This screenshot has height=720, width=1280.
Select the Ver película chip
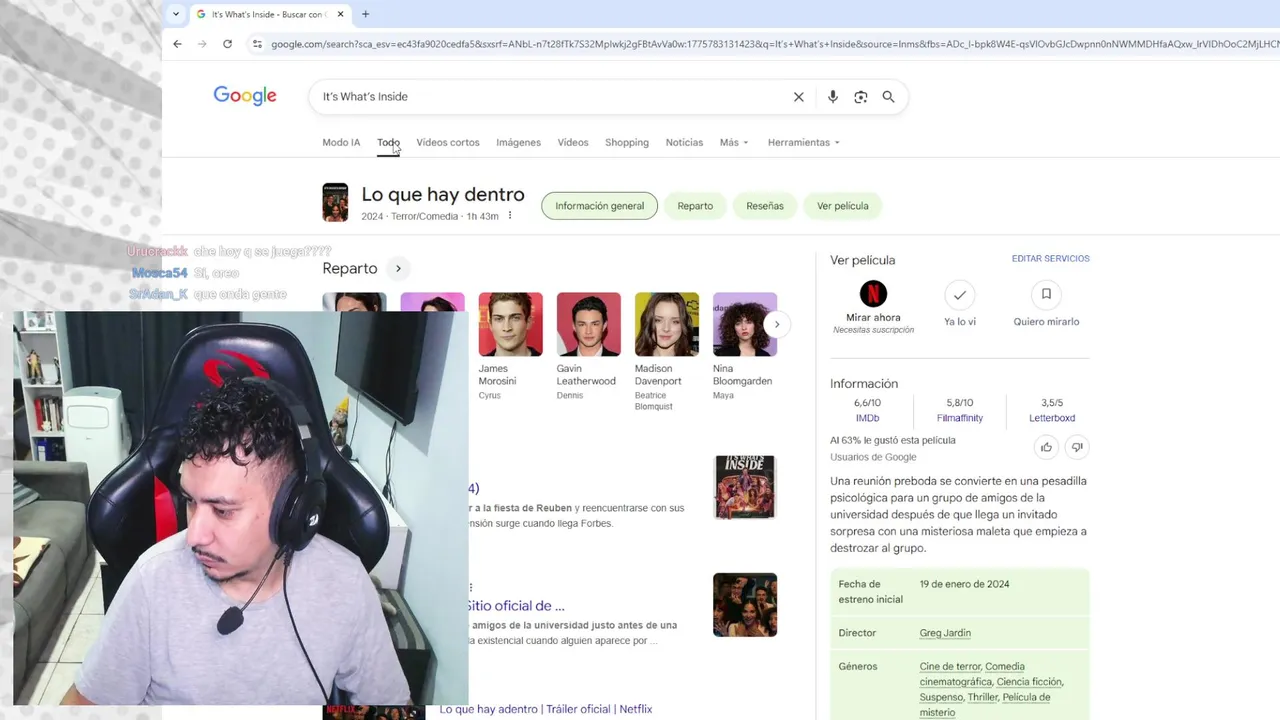[843, 206]
